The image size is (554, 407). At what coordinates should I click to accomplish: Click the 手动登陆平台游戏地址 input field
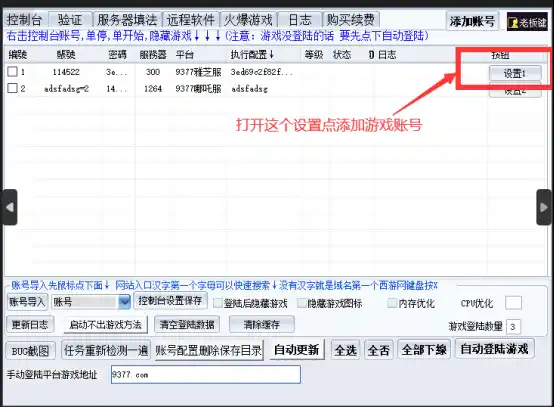point(206,374)
